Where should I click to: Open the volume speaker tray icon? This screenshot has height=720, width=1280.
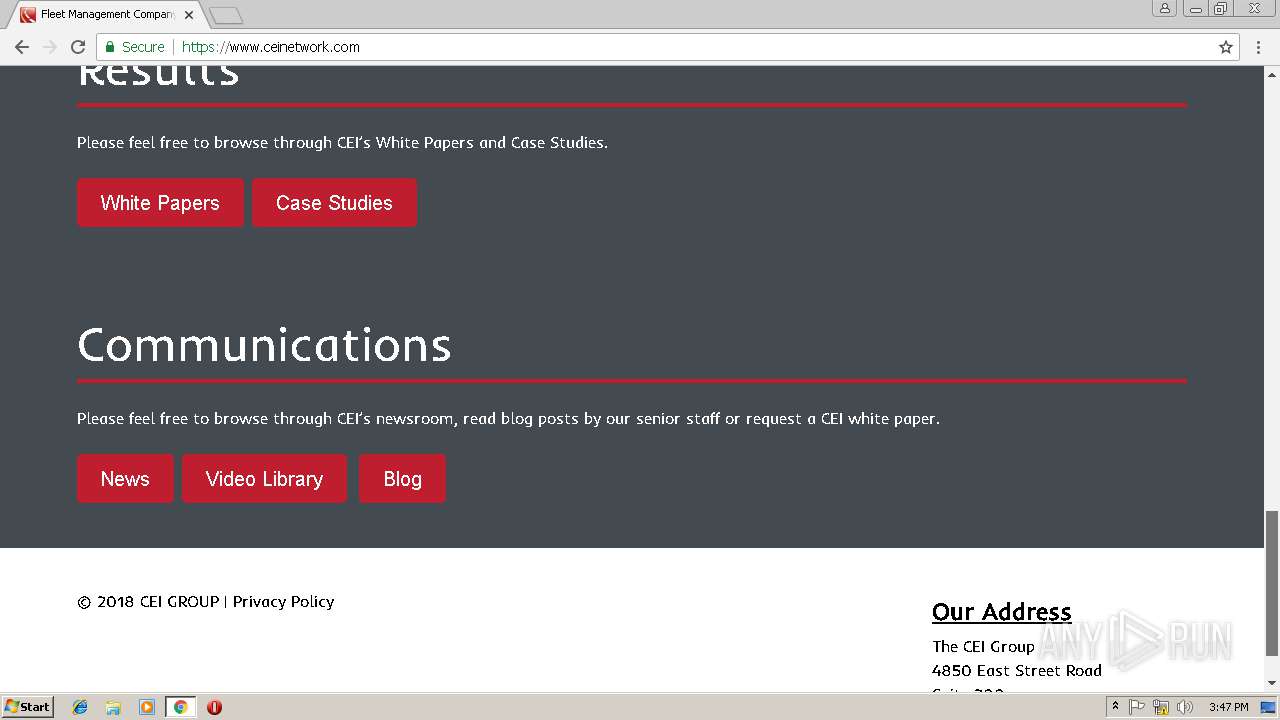coord(1185,707)
